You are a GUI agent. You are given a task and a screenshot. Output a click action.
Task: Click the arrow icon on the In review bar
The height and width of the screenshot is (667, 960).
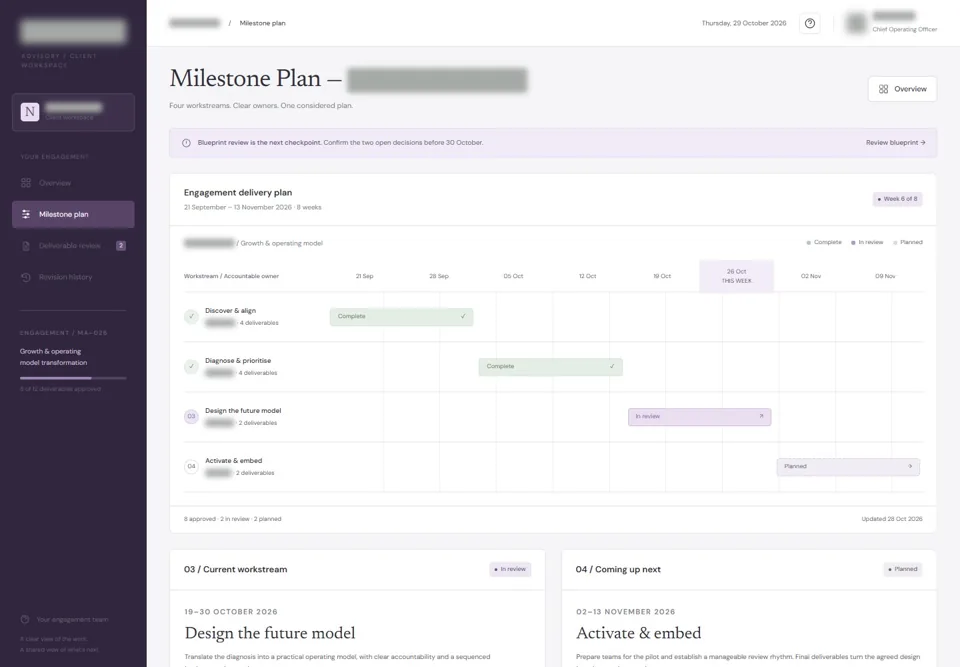pos(761,416)
